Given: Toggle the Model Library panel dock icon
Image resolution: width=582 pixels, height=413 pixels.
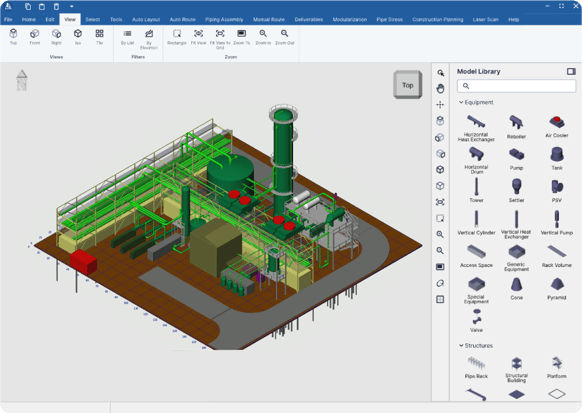Looking at the screenshot, I should [x=571, y=71].
